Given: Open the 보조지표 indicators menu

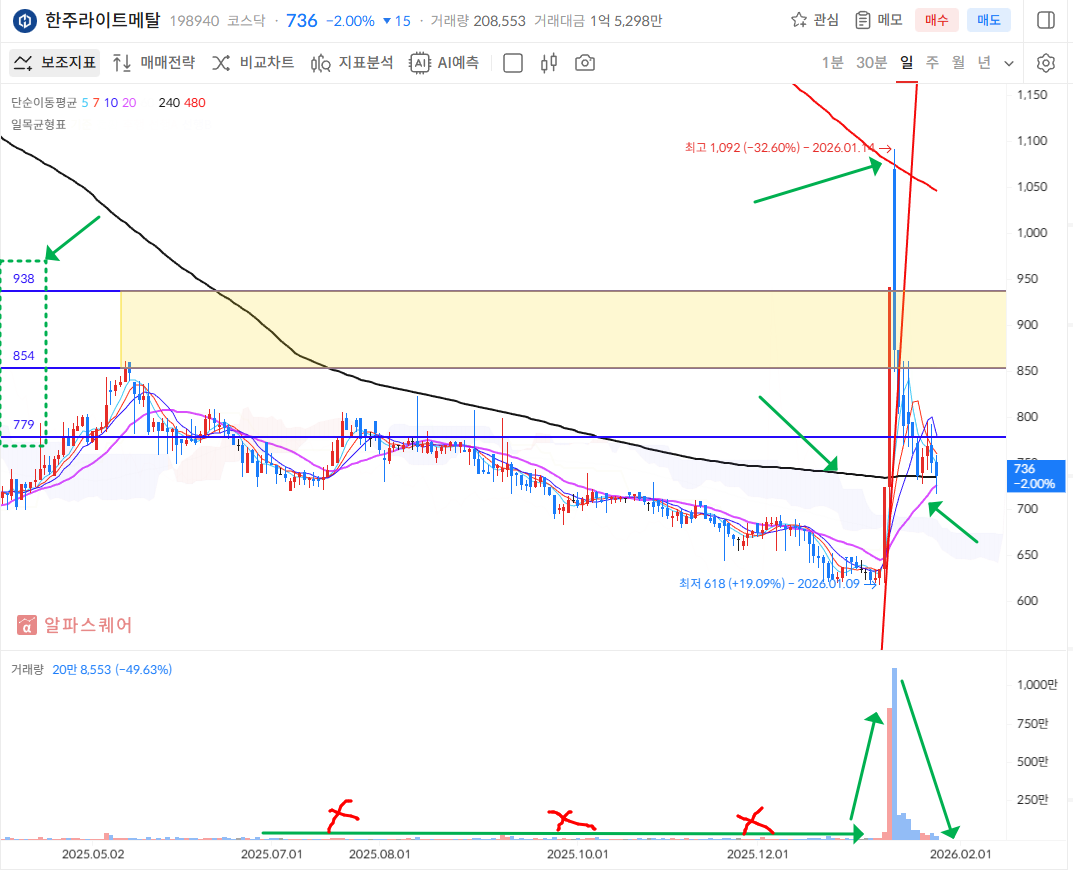Looking at the screenshot, I should click(55, 63).
